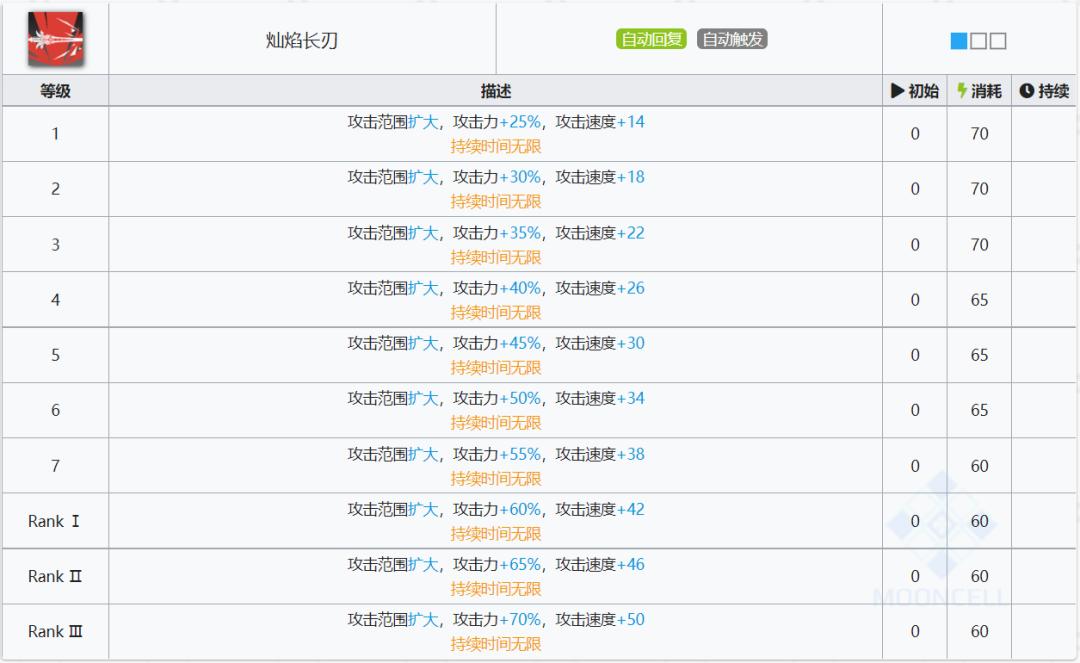The image size is (1080, 663).
Task: Click the 65 cost in level 5
Action: (979, 355)
